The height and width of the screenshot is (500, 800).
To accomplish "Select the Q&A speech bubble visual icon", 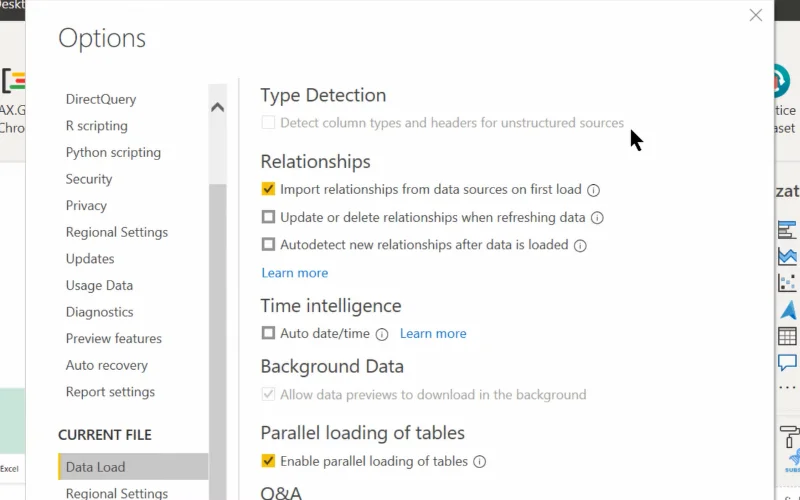I will coord(787,363).
